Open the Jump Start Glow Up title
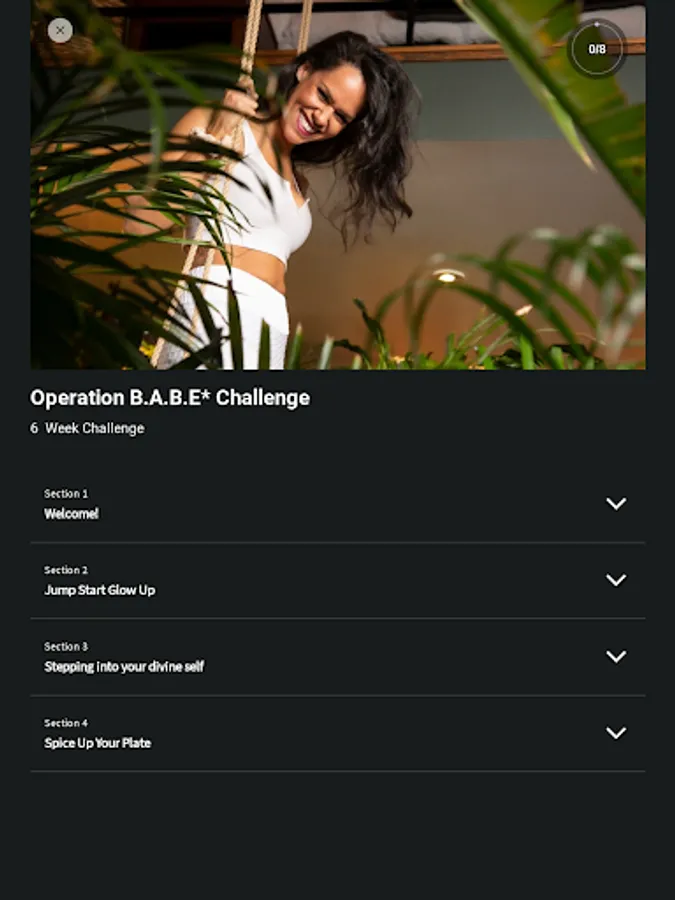Image resolution: width=675 pixels, height=900 pixels. 99,590
